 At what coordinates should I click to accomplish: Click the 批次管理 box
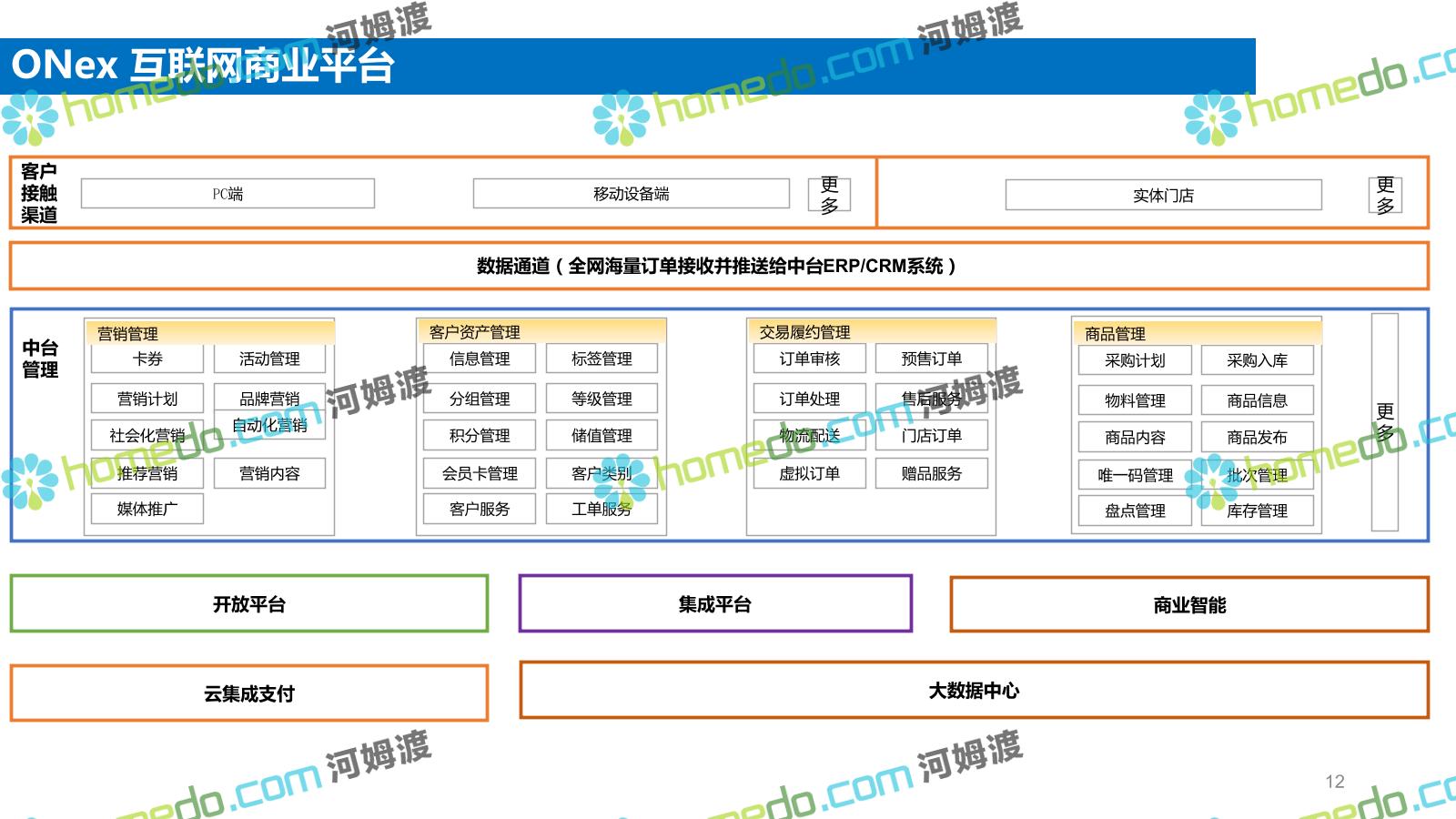click(x=1258, y=475)
